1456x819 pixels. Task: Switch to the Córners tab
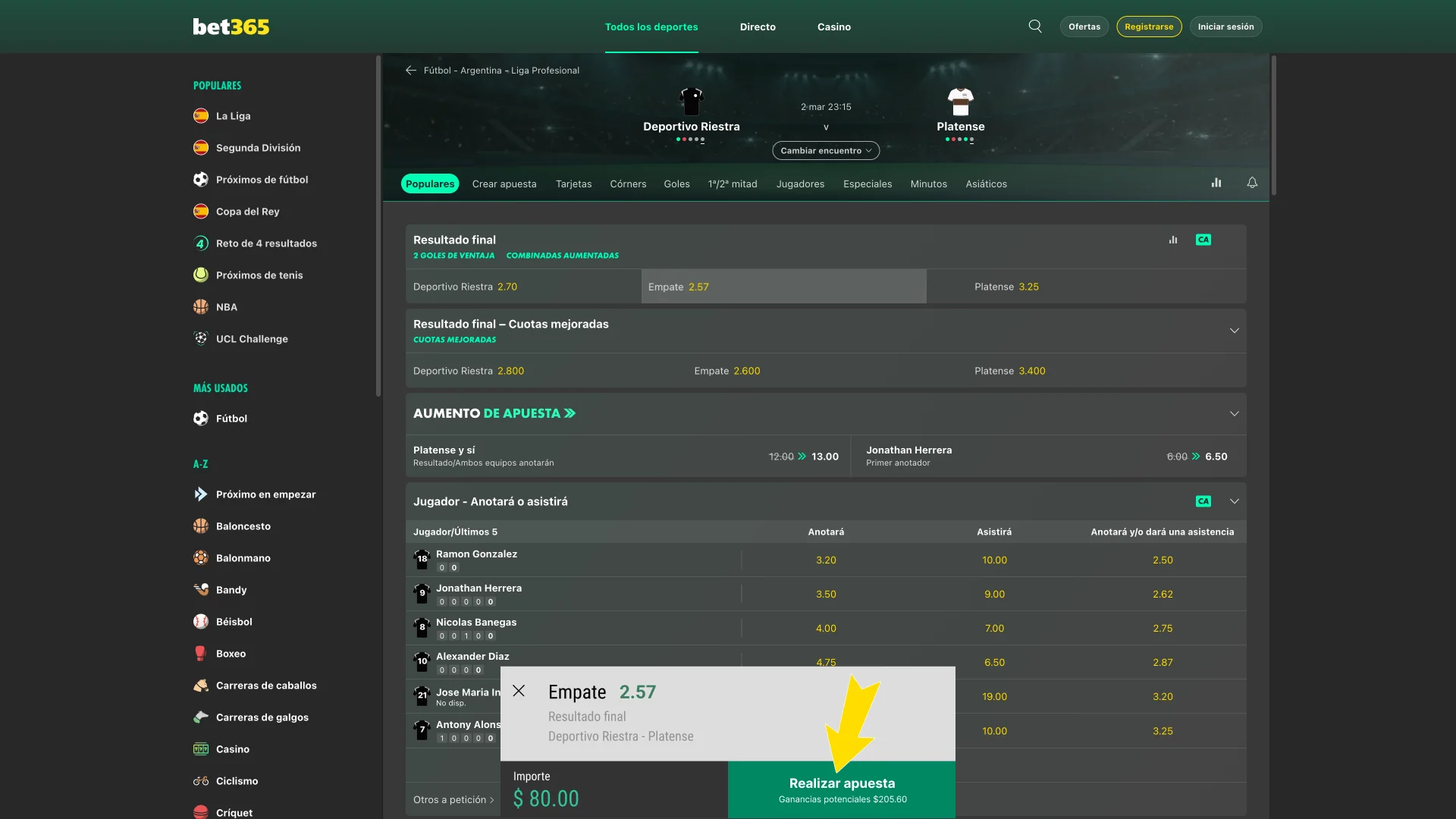tap(628, 184)
